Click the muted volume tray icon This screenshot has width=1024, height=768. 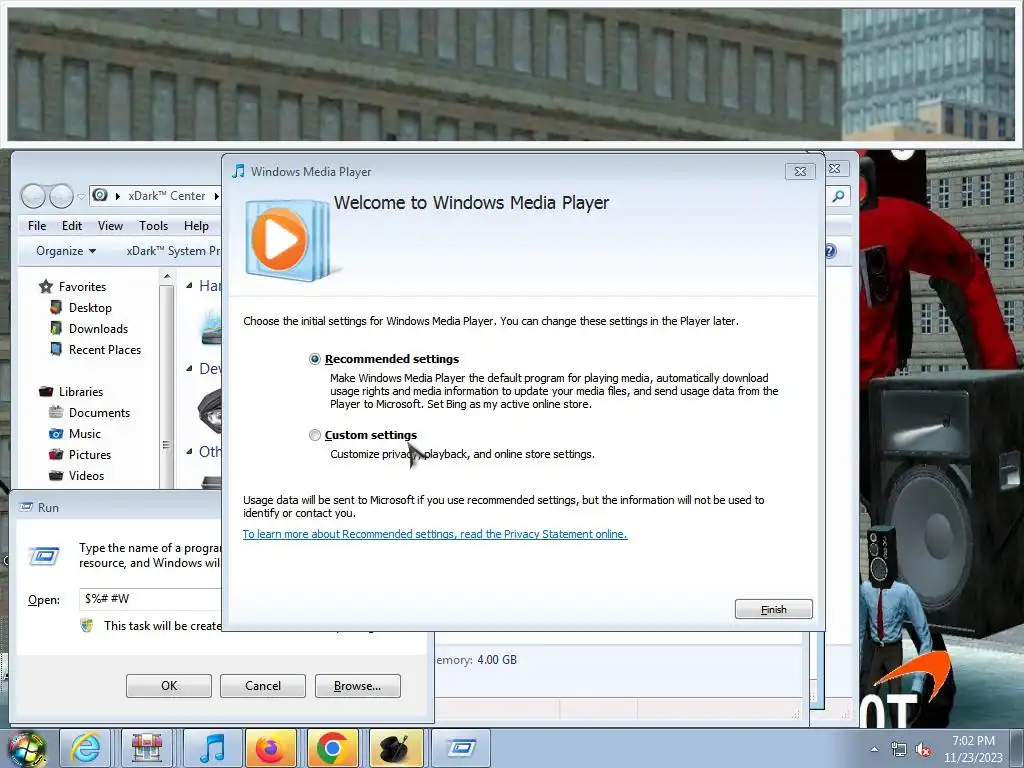(923, 750)
